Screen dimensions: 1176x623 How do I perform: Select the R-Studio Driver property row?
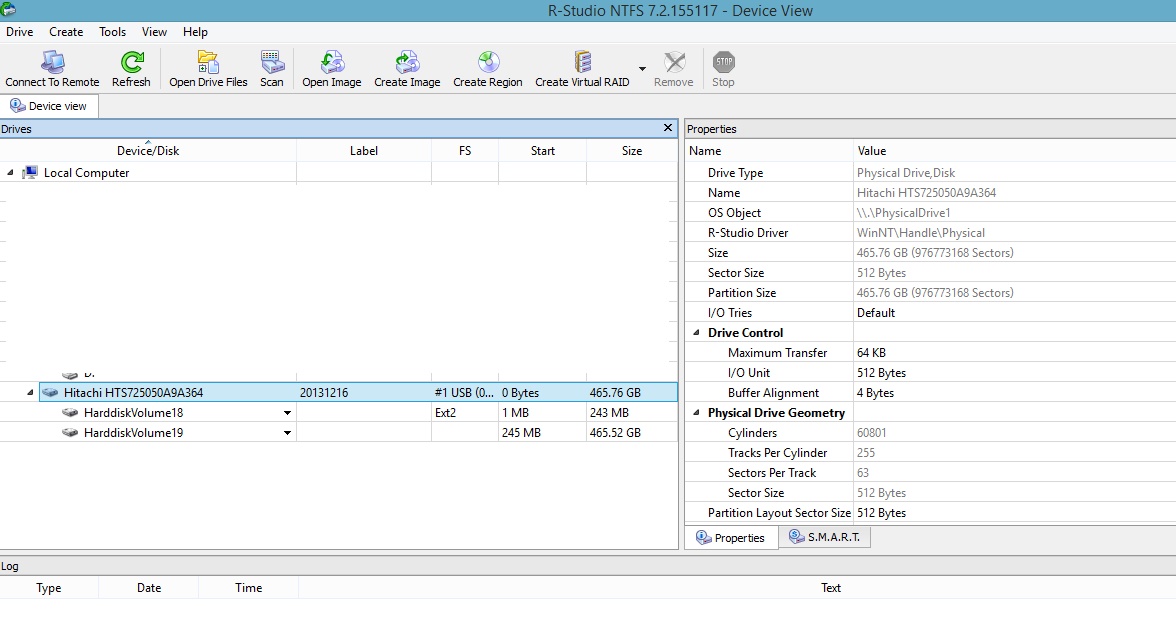(930, 232)
